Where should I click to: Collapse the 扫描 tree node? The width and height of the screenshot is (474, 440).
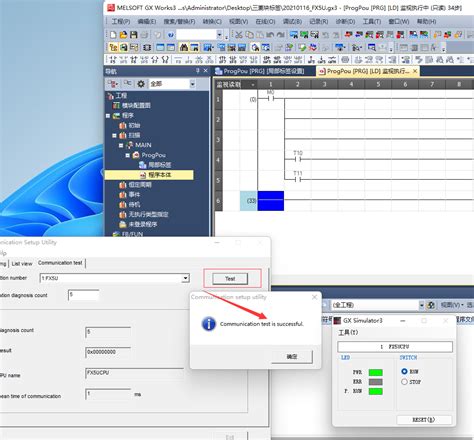[x=114, y=135]
